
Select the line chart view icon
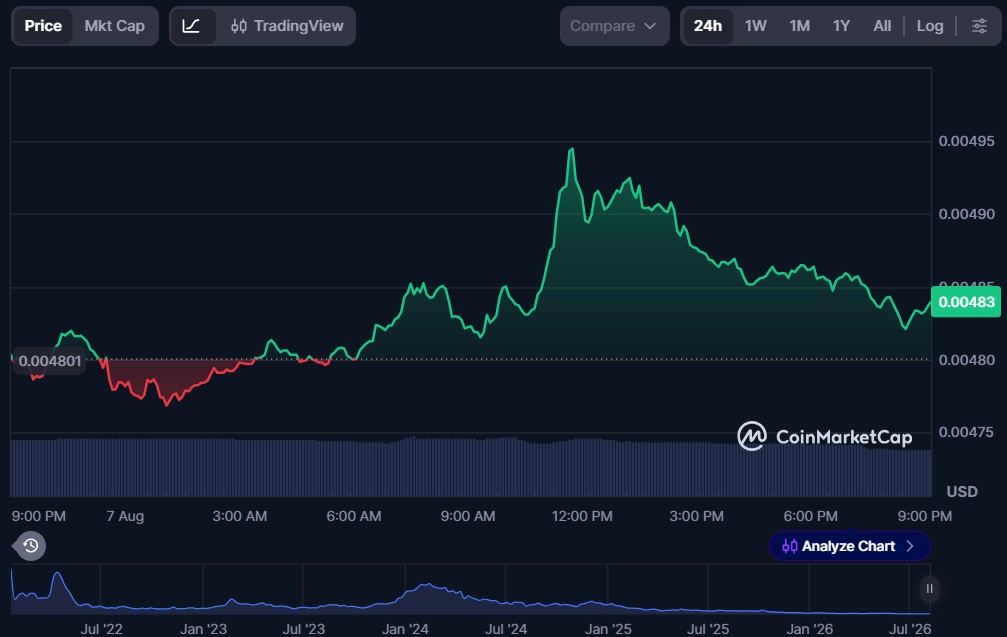[x=191, y=26]
